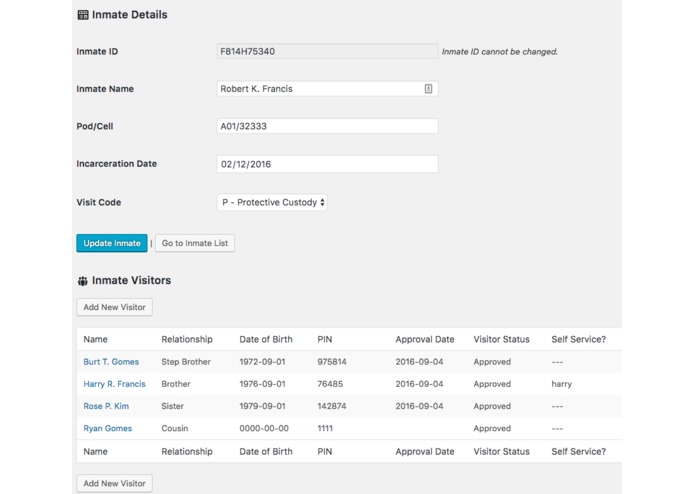The width and height of the screenshot is (695, 494).
Task: Click PIN 975814 cell
Action: [332, 362]
